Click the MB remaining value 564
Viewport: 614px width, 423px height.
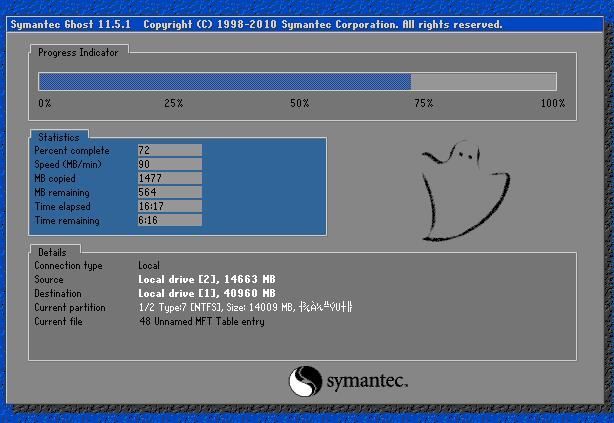(169, 192)
